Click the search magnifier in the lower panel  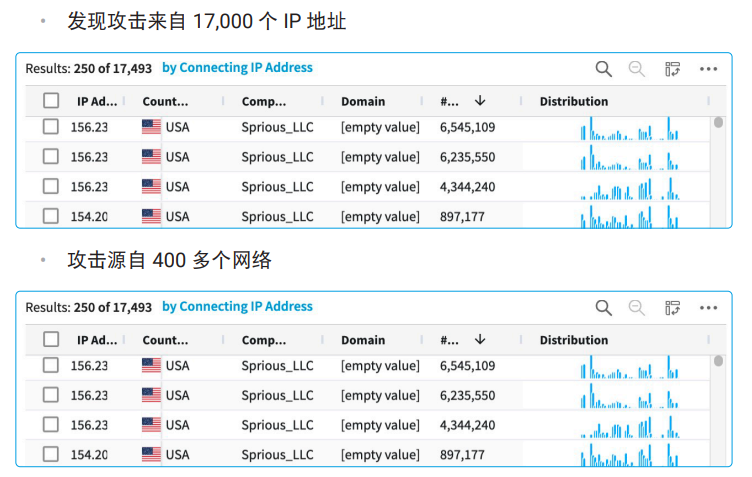[603, 308]
